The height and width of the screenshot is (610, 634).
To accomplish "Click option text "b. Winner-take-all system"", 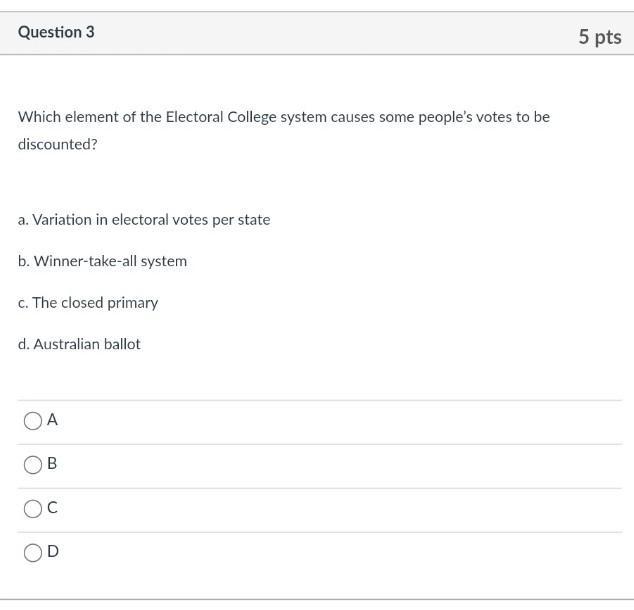I will pos(102,261).
